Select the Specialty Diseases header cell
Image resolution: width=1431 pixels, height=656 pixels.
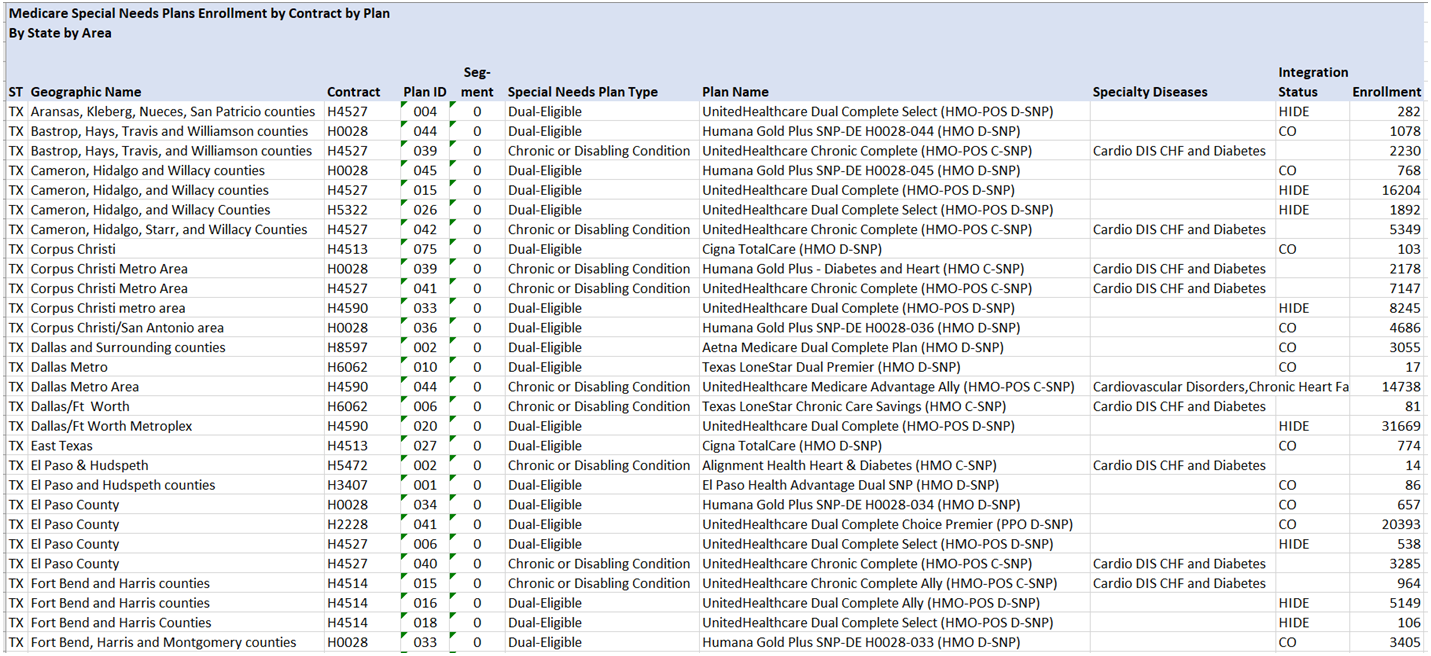click(x=1150, y=92)
